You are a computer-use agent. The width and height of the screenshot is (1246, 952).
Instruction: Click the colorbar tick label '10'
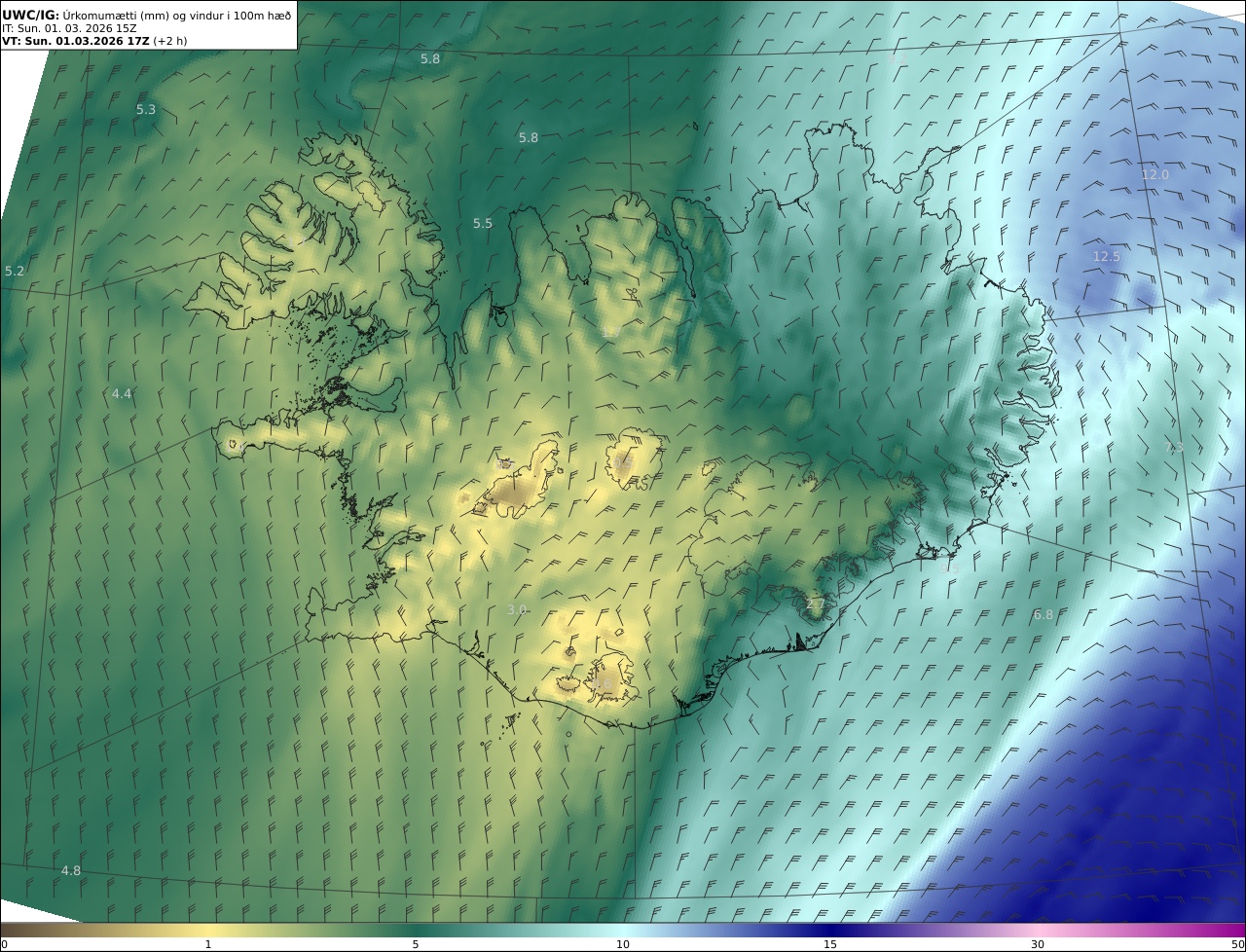pyautogui.click(x=623, y=944)
